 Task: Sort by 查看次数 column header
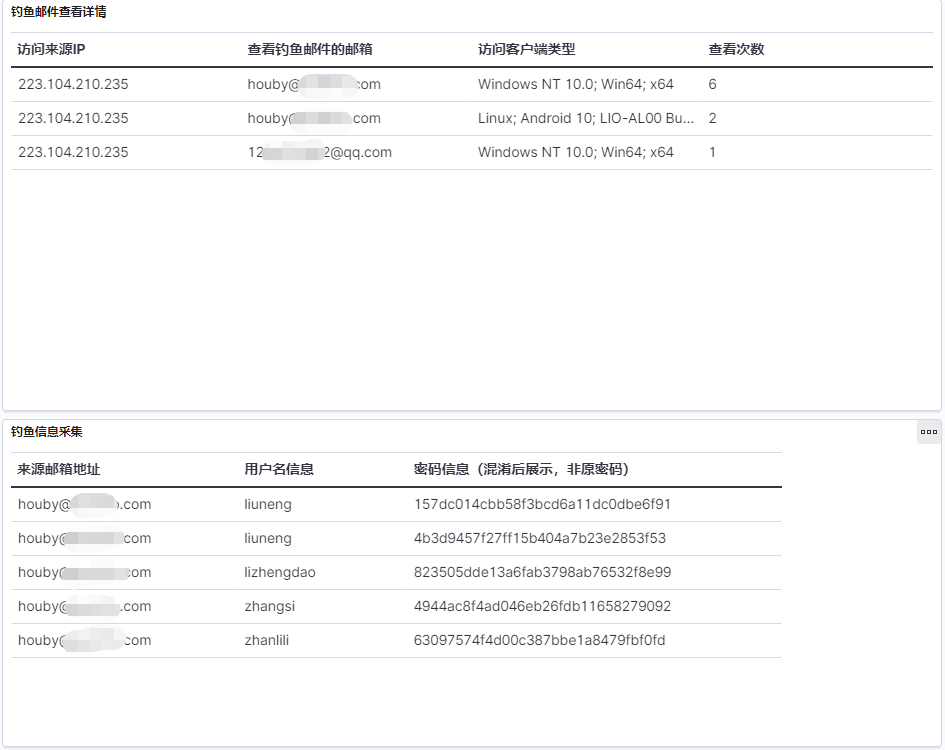736,49
